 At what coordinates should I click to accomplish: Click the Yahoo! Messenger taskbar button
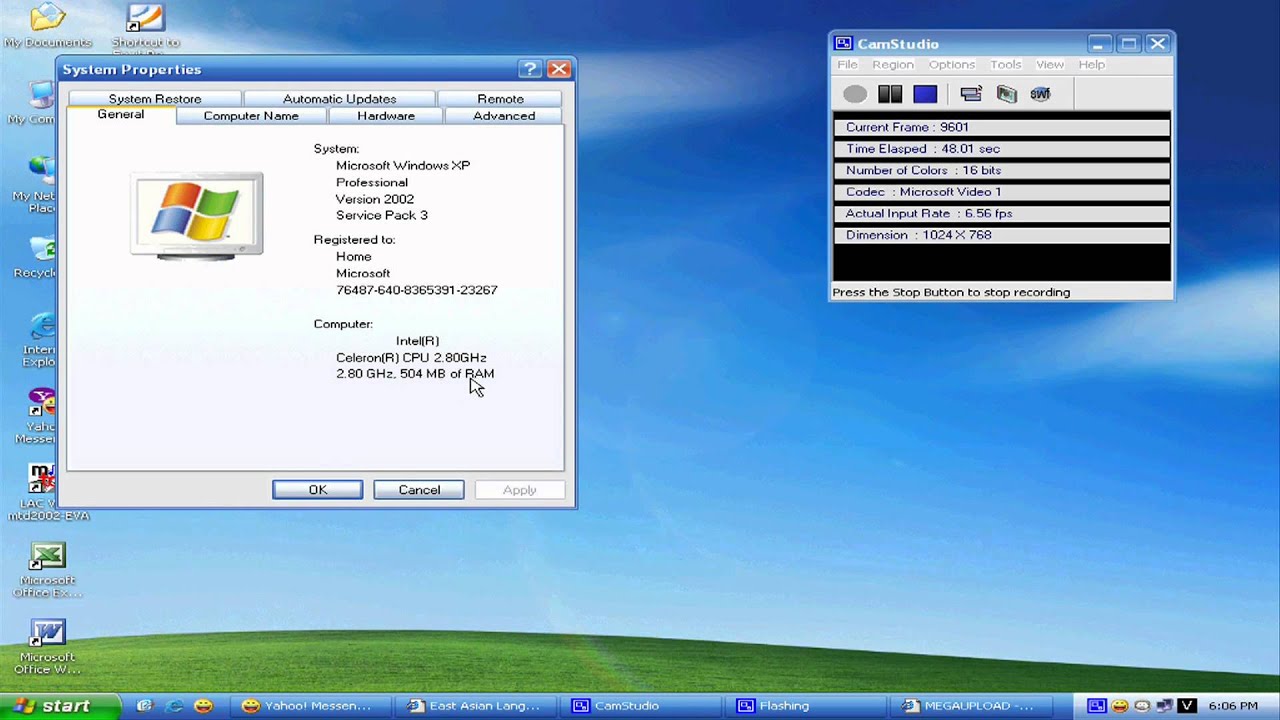click(306, 706)
